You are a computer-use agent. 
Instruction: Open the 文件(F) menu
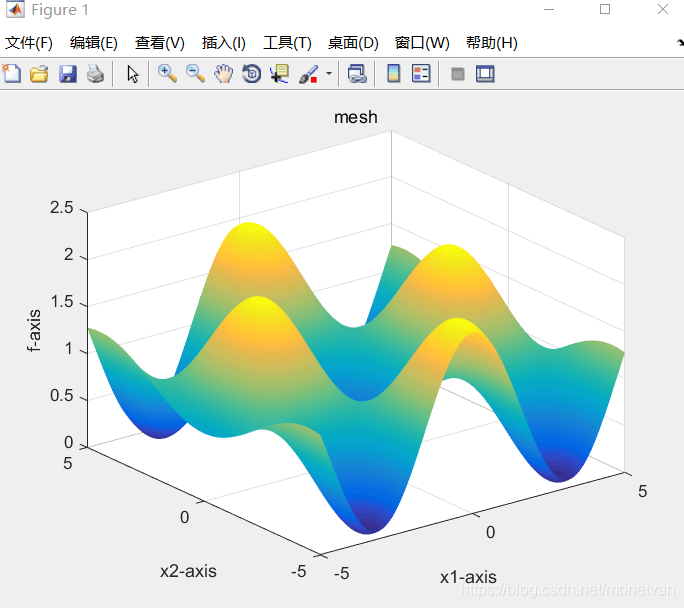tap(29, 43)
